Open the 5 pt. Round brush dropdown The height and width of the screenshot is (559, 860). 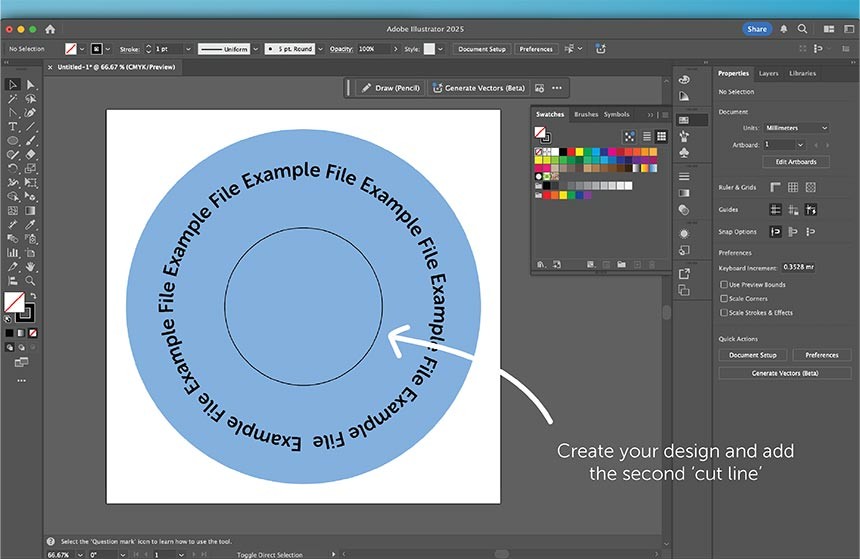(320, 49)
